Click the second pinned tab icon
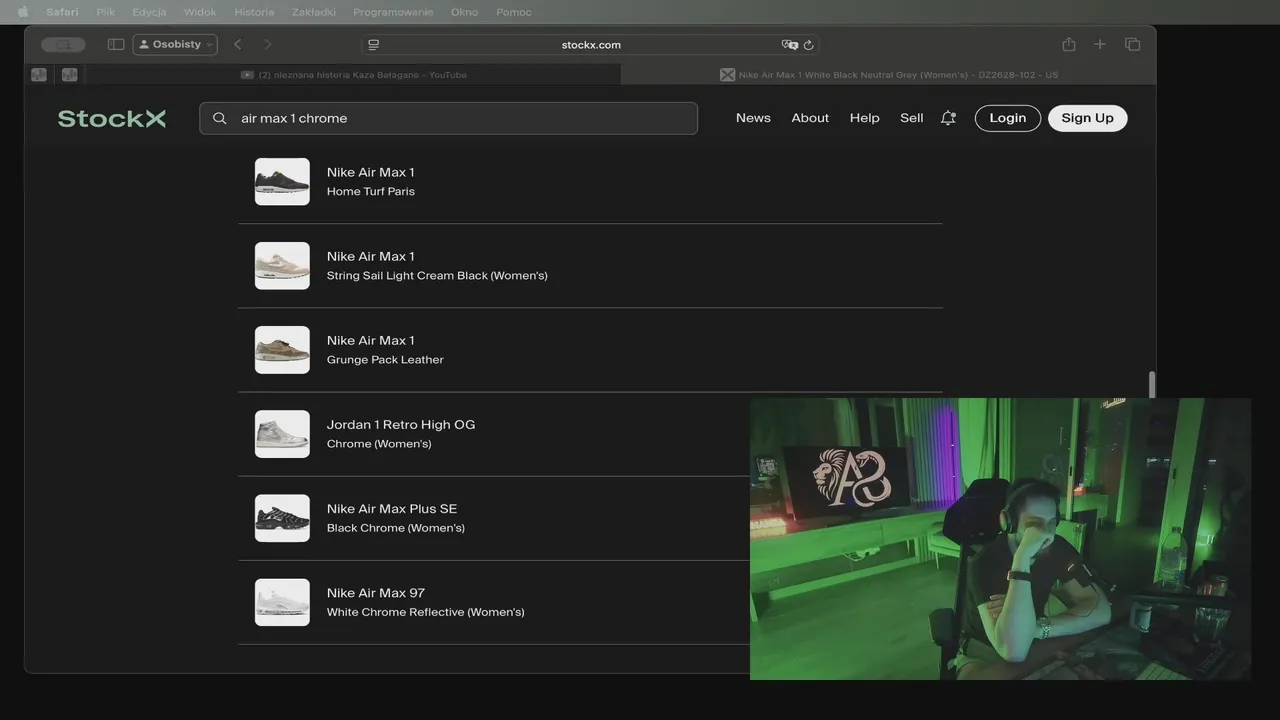The image size is (1280, 720). pos(69,74)
